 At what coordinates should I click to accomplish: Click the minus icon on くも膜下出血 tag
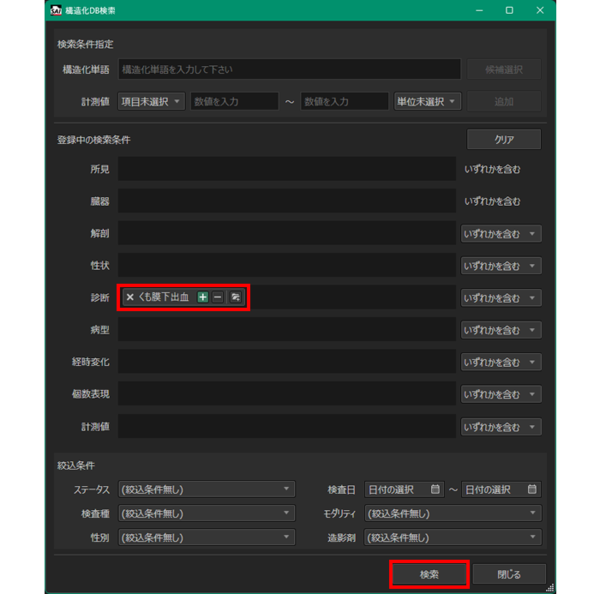tap(218, 297)
